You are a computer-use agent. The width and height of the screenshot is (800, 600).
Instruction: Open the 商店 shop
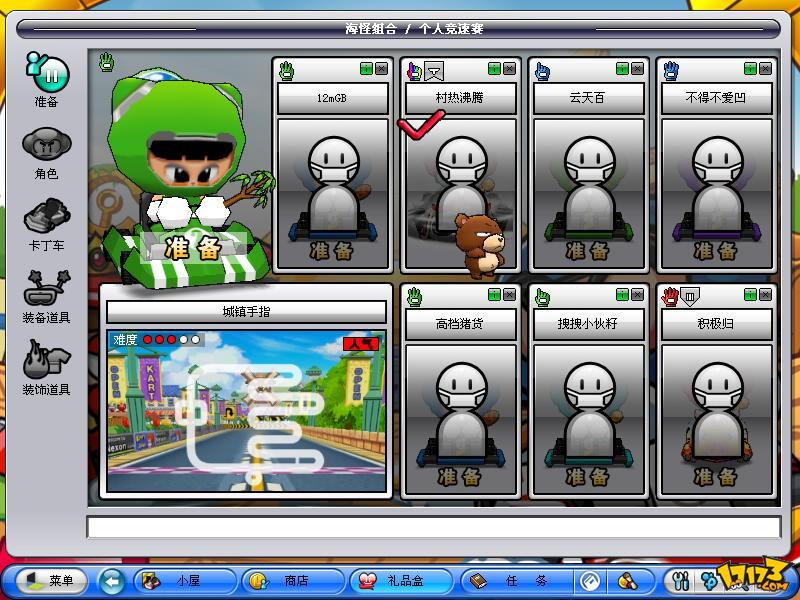point(293,581)
